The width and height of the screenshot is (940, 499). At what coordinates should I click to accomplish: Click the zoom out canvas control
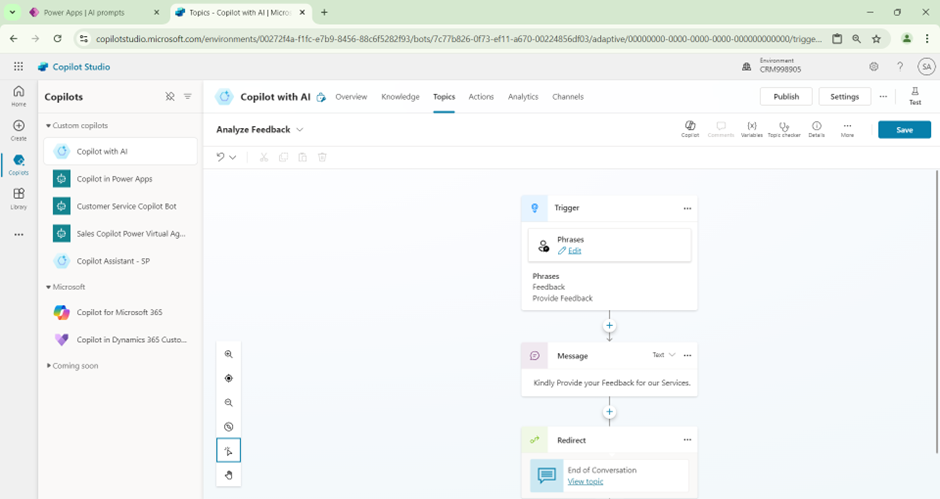coord(229,403)
